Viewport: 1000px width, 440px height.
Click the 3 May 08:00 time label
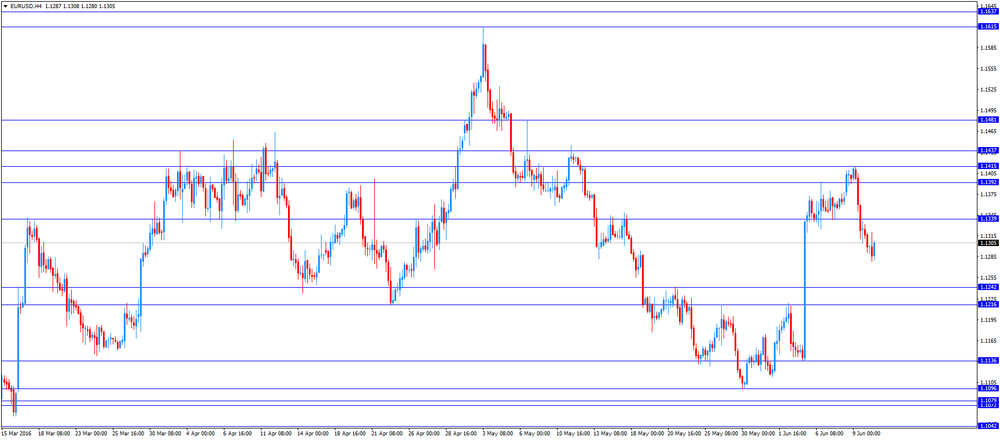point(498,433)
